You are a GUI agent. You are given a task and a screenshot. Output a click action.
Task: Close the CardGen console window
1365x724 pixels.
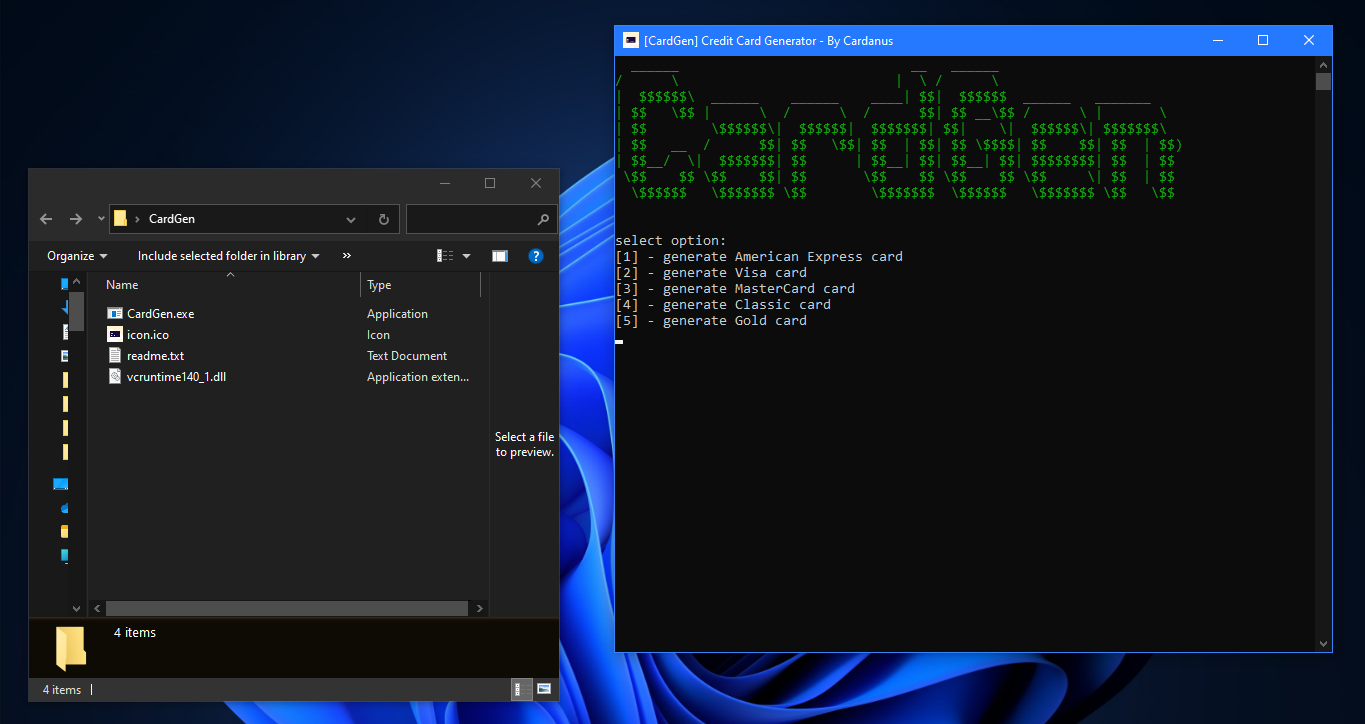pos(1309,41)
